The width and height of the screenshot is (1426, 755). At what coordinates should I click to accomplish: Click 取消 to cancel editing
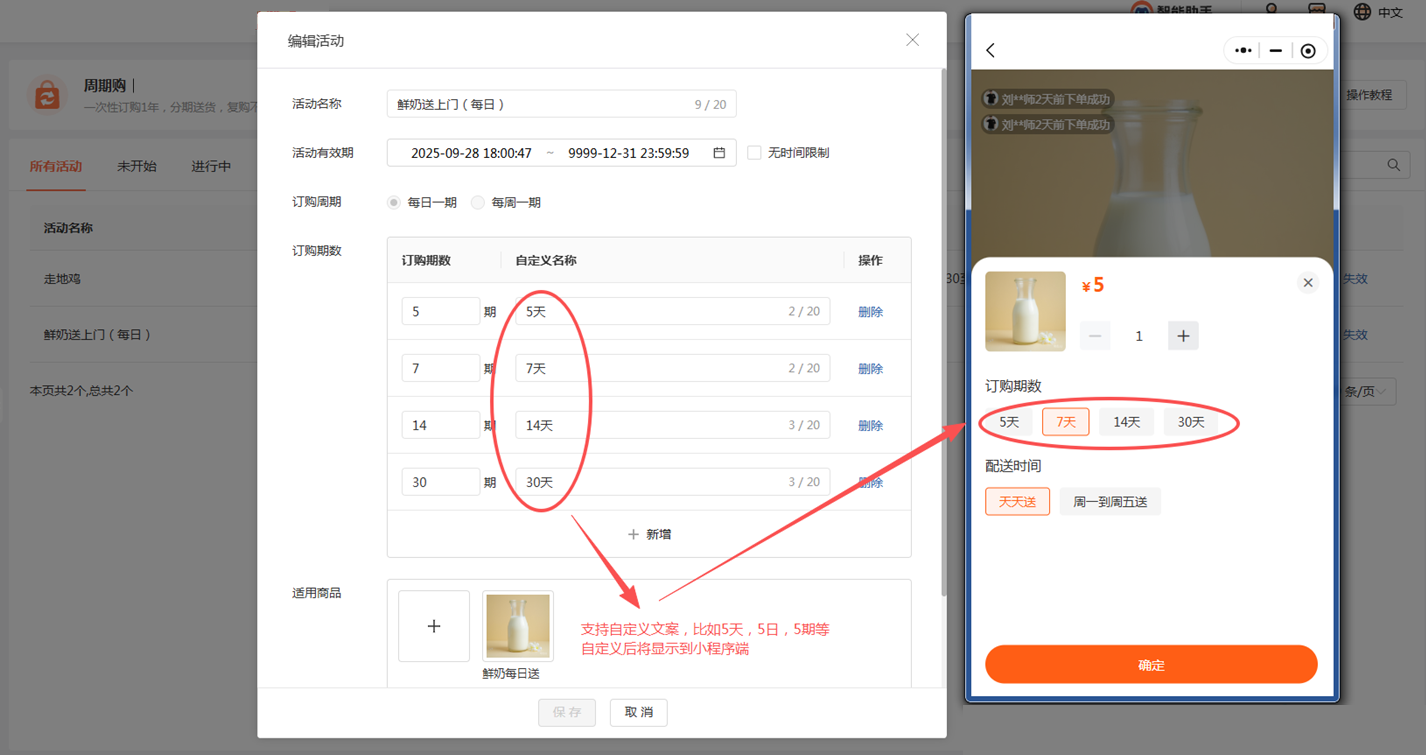(638, 712)
